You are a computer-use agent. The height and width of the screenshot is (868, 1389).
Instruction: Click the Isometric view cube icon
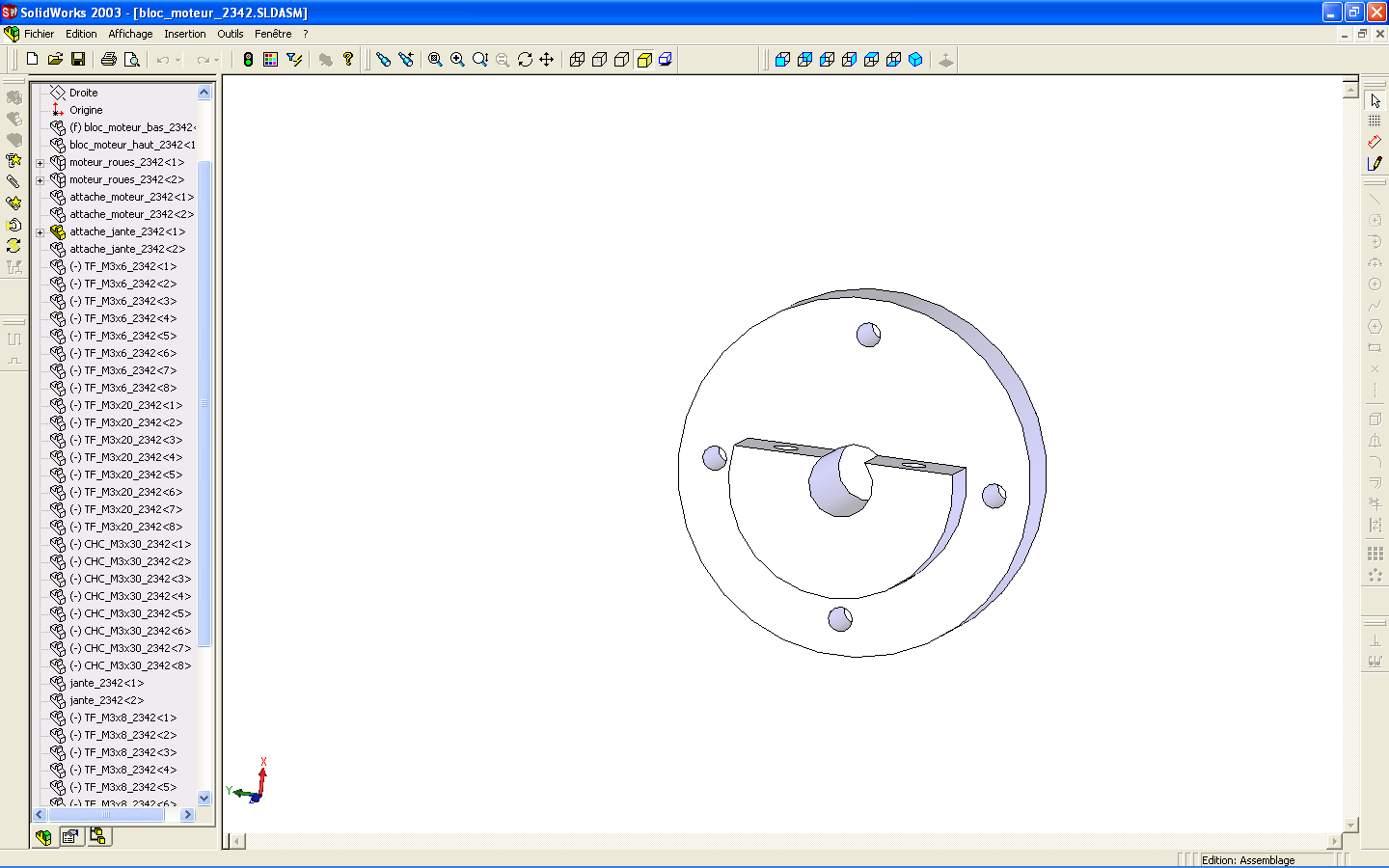(x=915, y=60)
